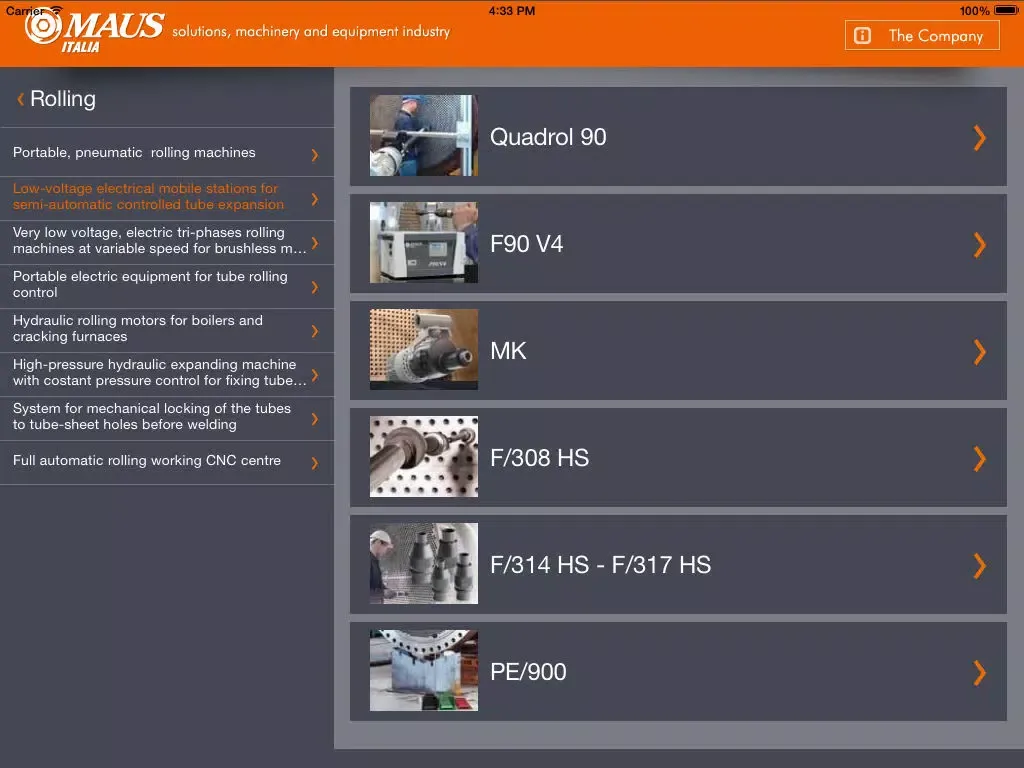
Task: Tap the Wi-Fi signal icon in status bar
Action: [x=56, y=9]
